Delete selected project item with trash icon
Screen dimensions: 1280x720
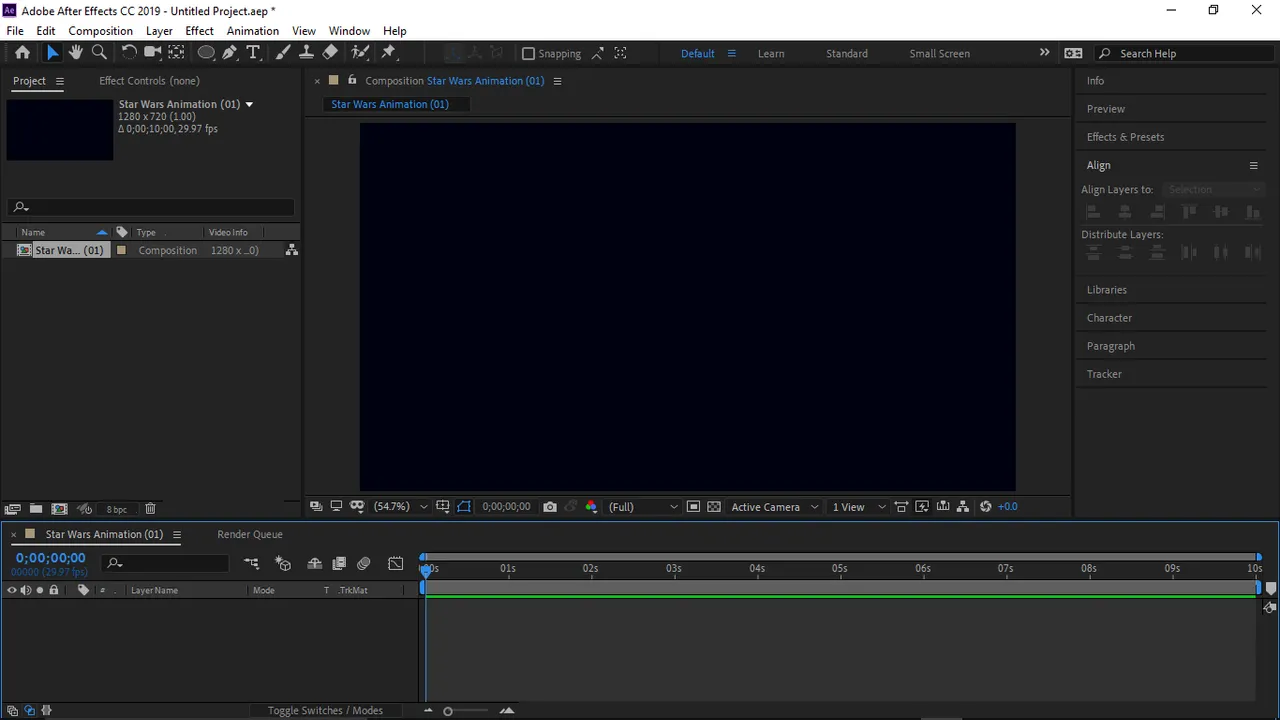[150, 509]
